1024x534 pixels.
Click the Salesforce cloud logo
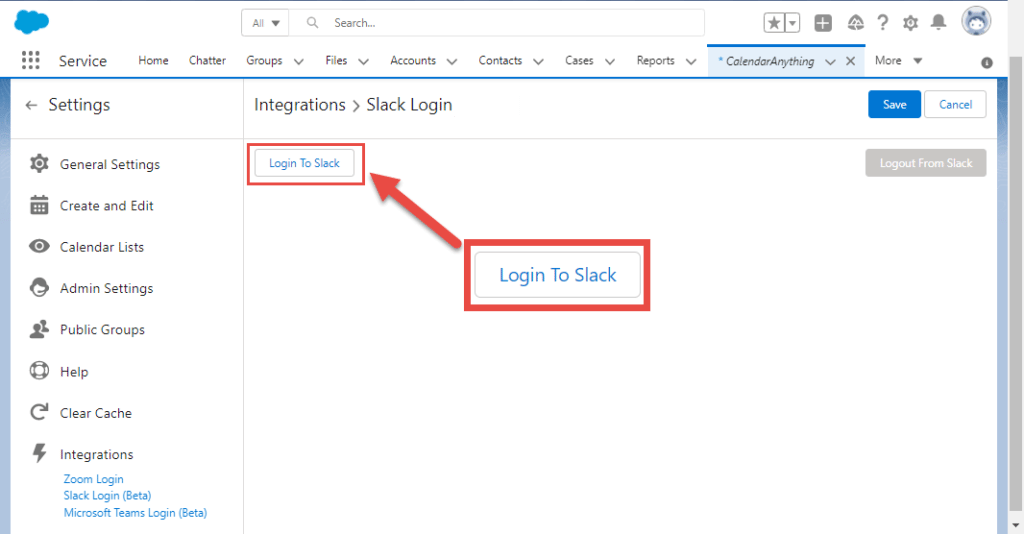pyautogui.click(x=31, y=22)
